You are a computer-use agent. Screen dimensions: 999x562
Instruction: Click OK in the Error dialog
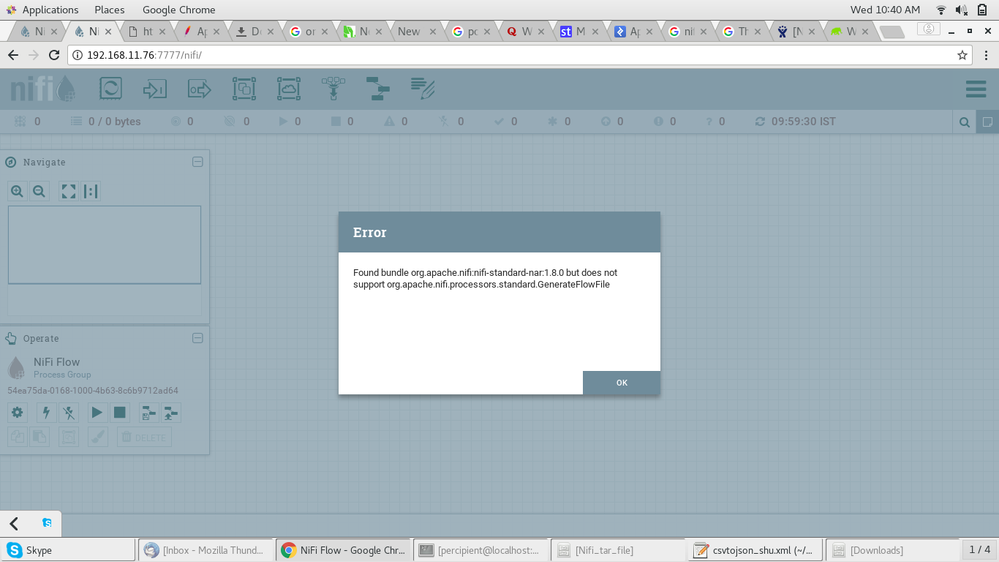click(x=621, y=382)
